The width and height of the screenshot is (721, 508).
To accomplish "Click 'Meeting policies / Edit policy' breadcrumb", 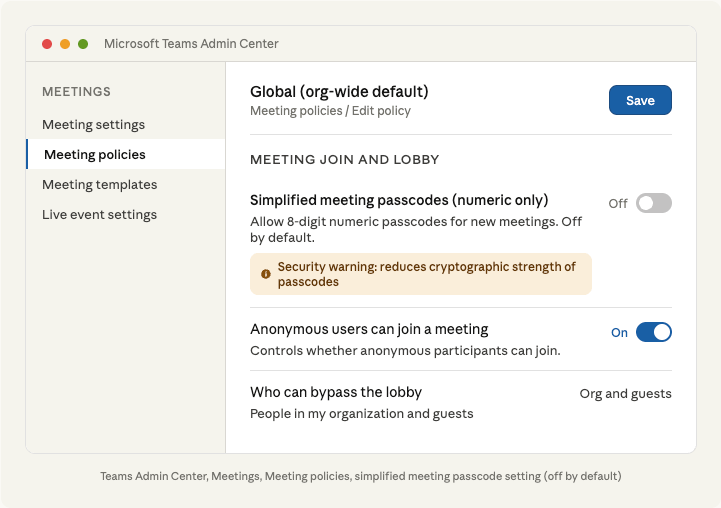I will (330, 111).
